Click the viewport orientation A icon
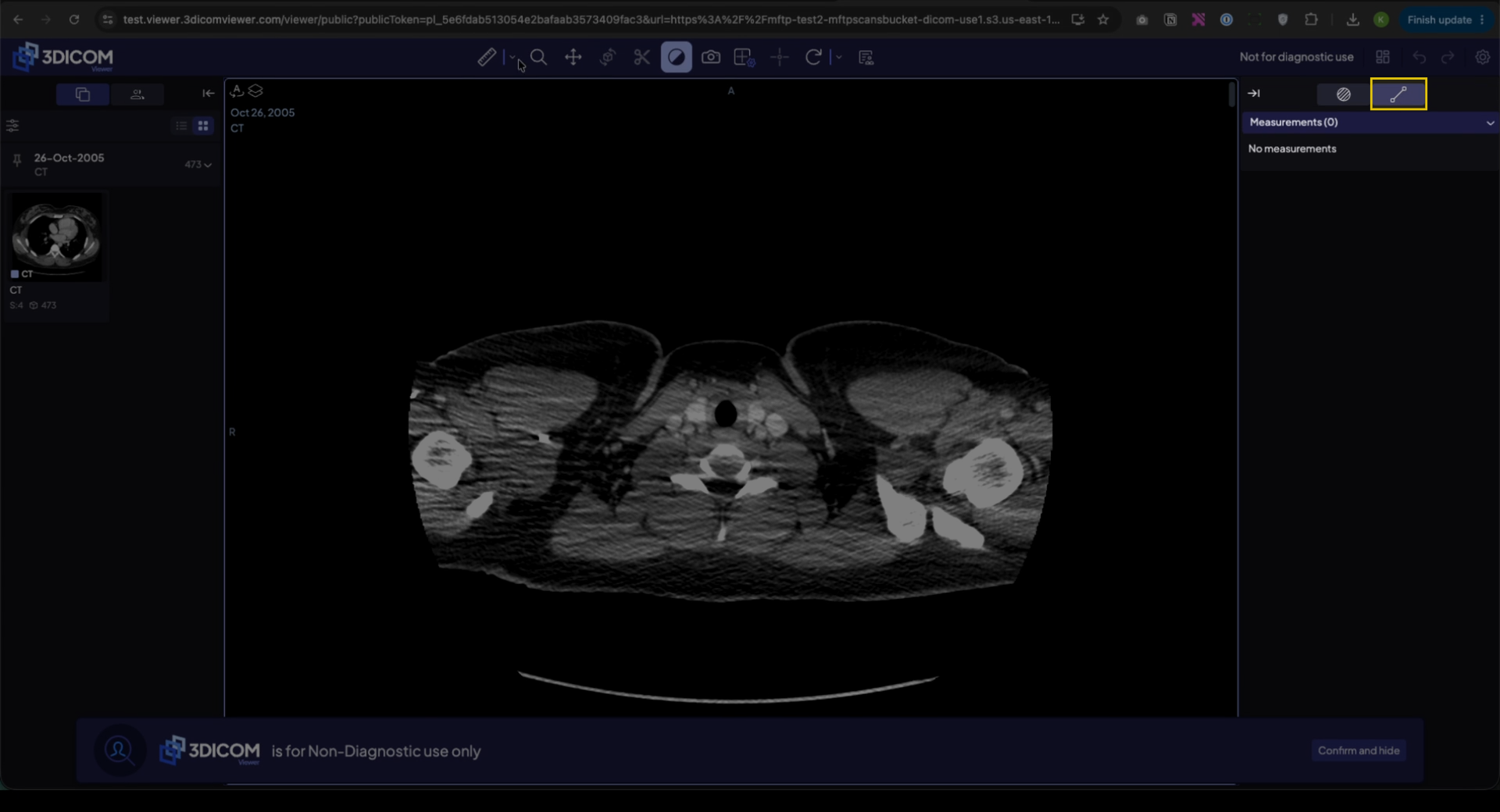This screenshot has height=812, width=1500. (237, 91)
